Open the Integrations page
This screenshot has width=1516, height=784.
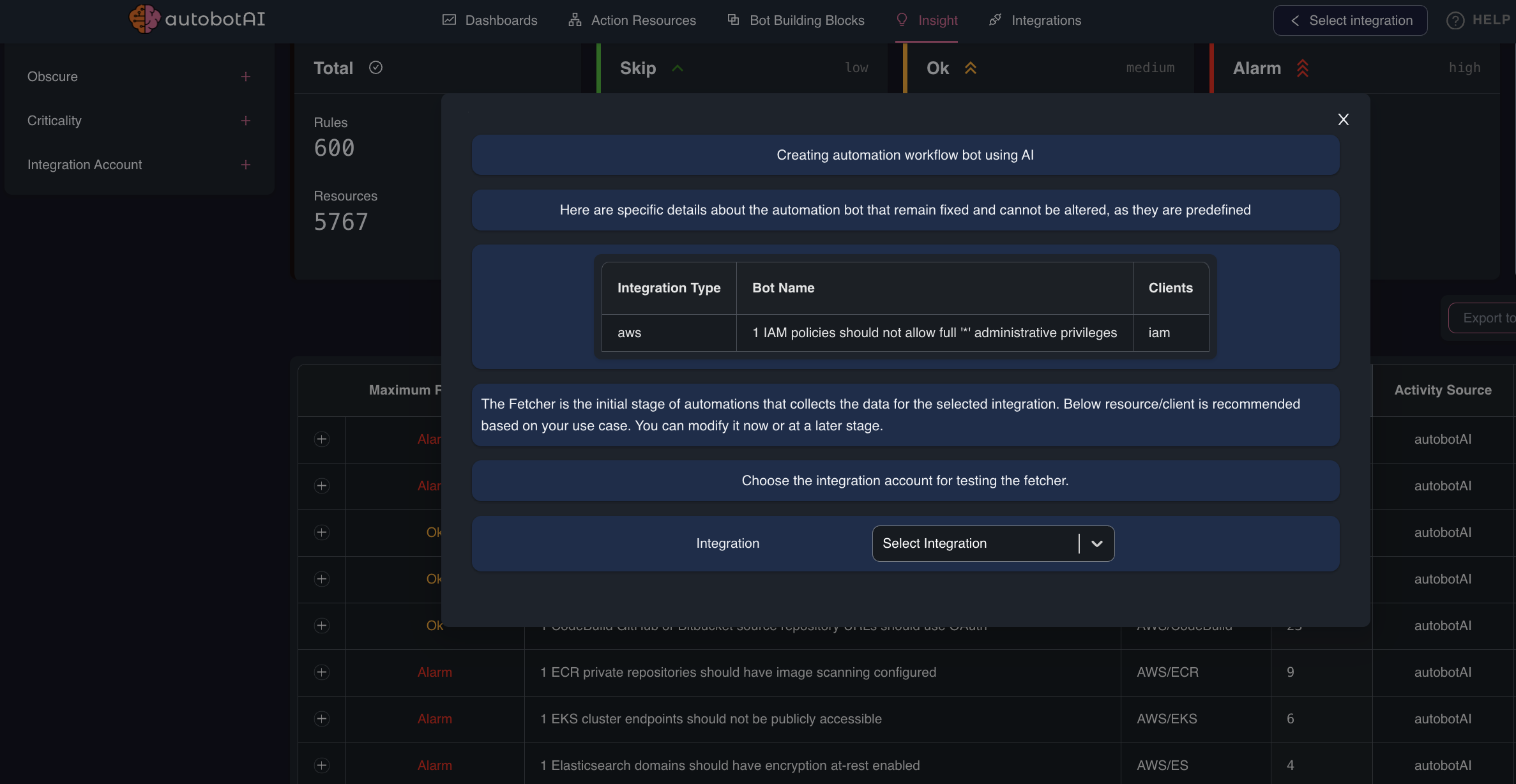pyautogui.click(x=1035, y=20)
